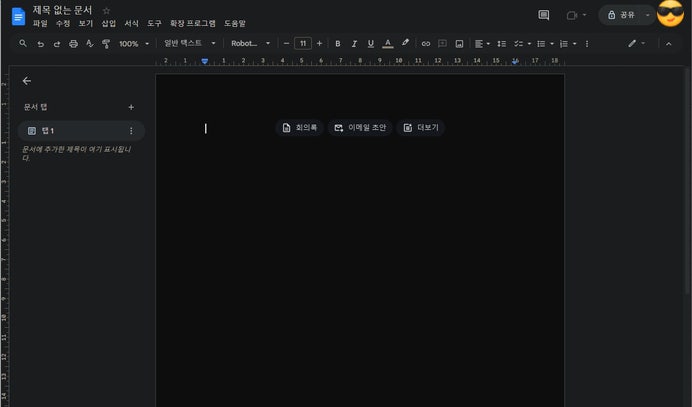Insert a bulleted list
The image size is (692, 407).
pos(541,44)
